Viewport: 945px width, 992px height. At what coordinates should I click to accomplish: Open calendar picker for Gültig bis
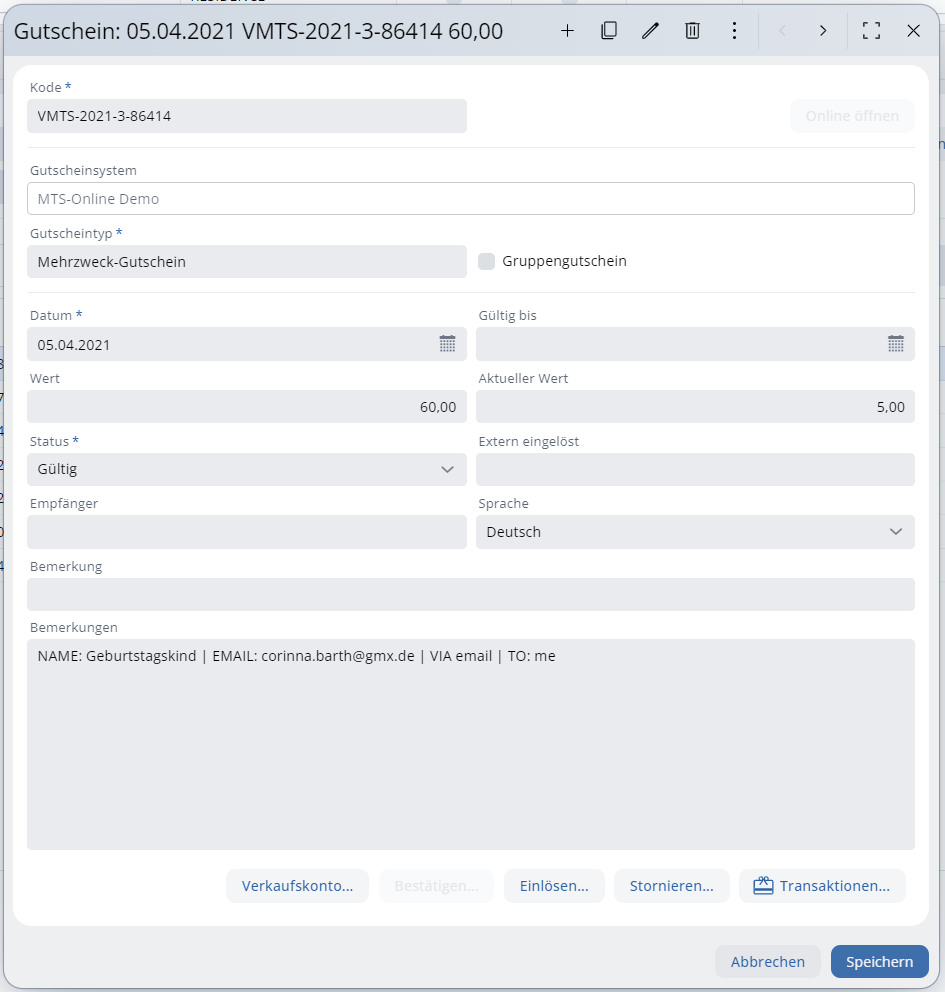click(x=896, y=344)
